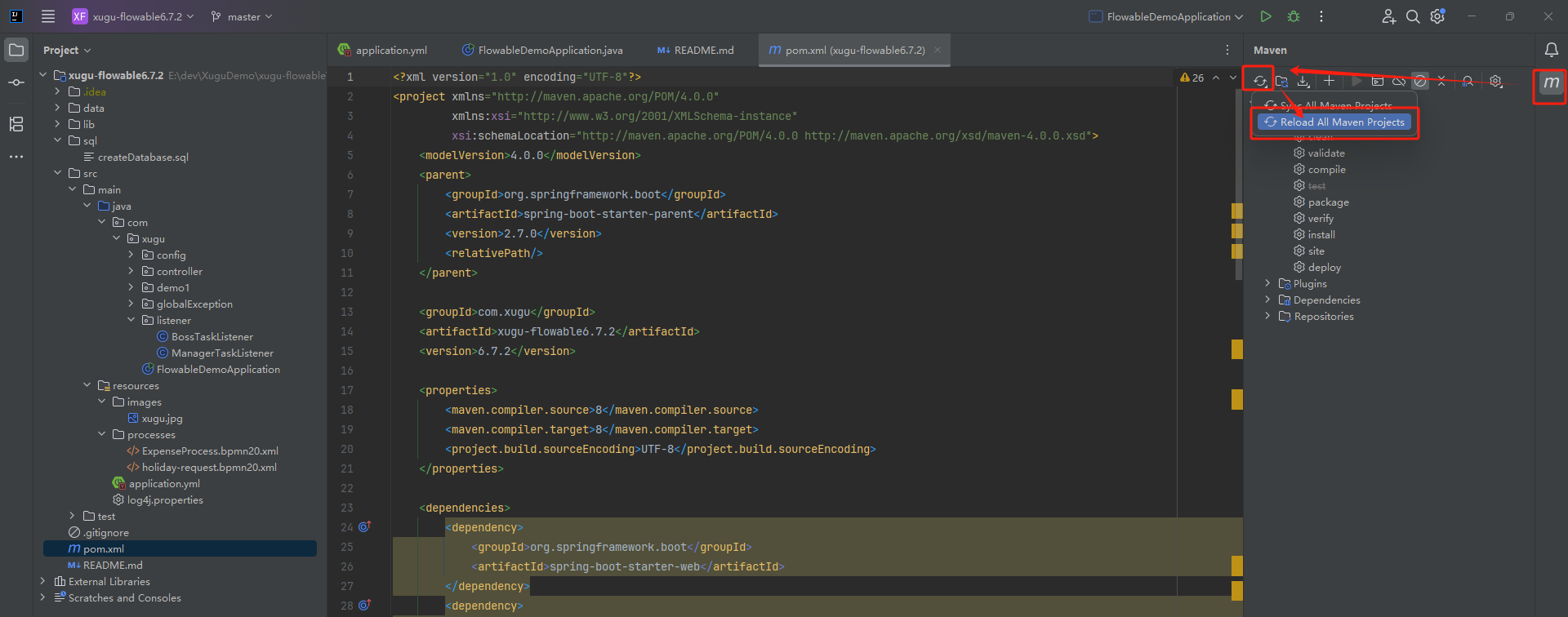Click the Maven download sources icon
This screenshot has width=1568, height=617.
tap(1303, 81)
